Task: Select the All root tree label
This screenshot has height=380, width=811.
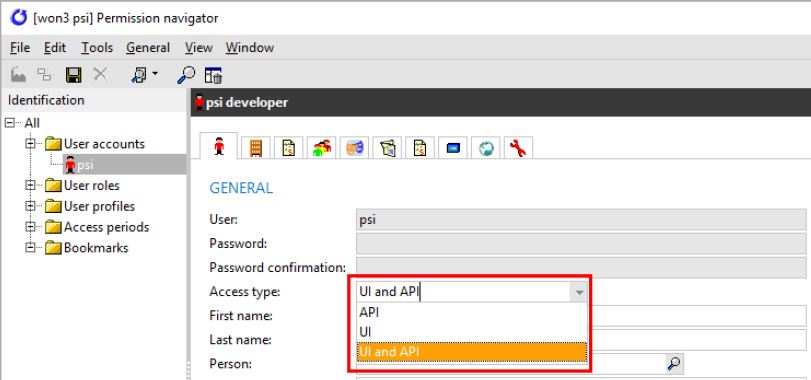Action: point(32,123)
